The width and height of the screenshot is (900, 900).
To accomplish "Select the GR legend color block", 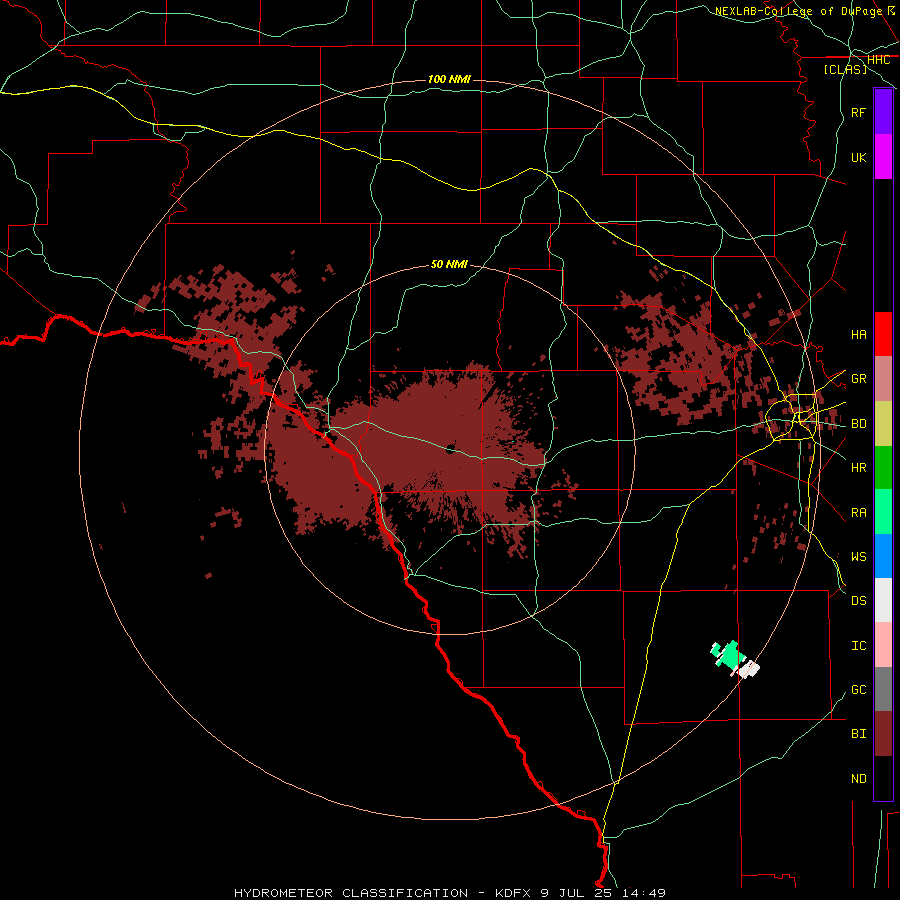I will pyautogui.click(x=883, y=378).
